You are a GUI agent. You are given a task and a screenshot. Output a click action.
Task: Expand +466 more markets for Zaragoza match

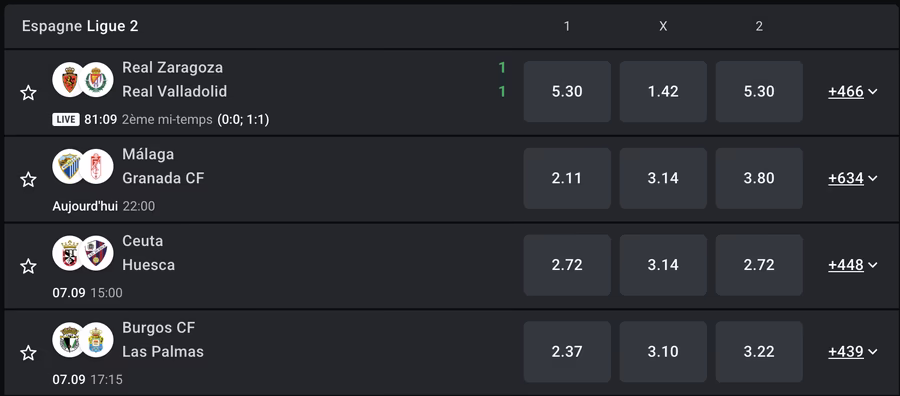853,92
